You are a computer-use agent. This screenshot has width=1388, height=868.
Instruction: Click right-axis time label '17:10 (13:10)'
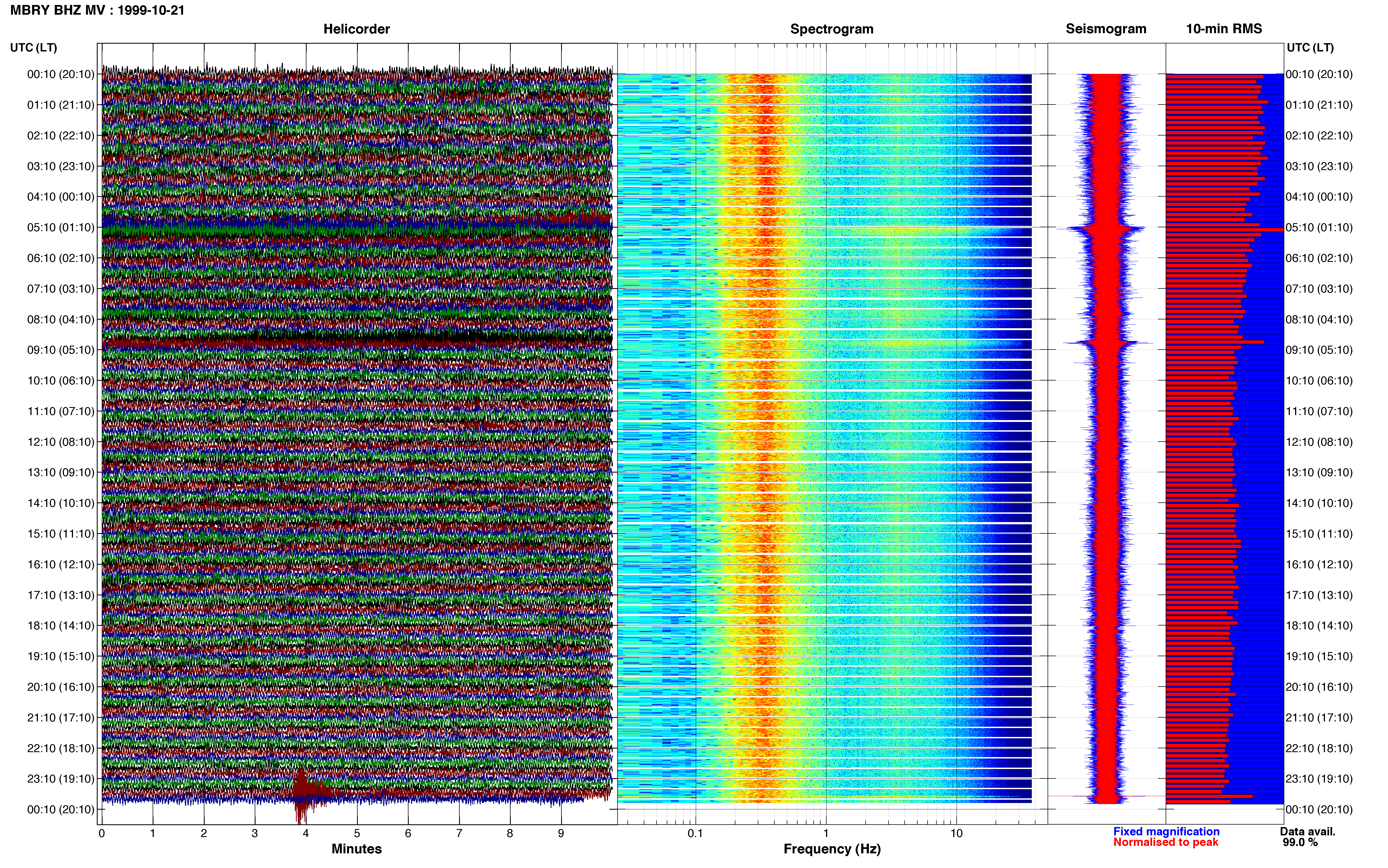coord(1319,595)
